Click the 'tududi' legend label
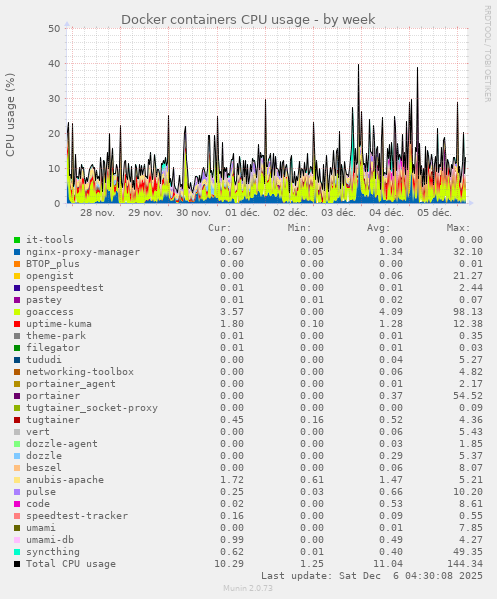 pos(44,360)
